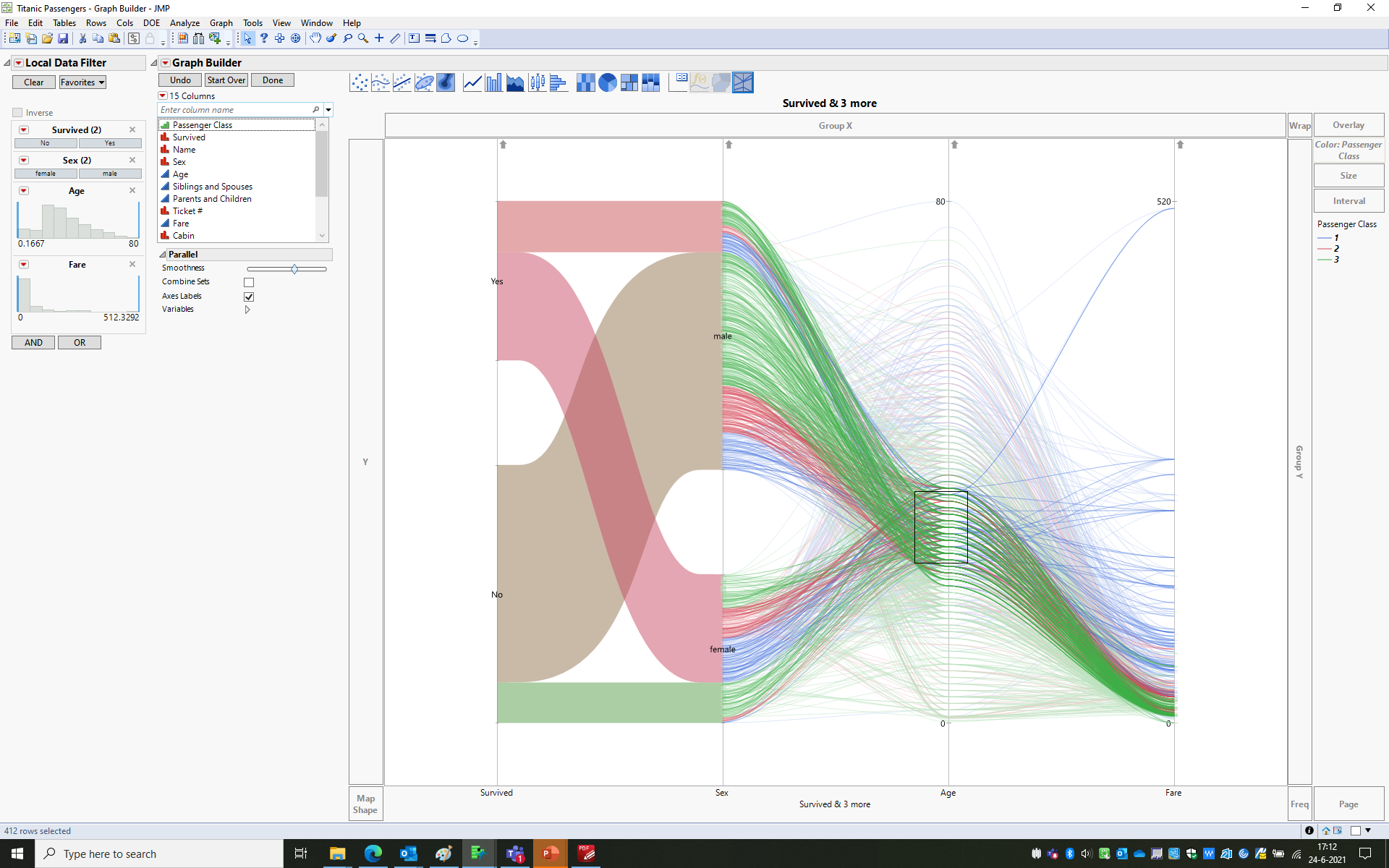
Task: Activate the Grabber hand tool
Action: point(315,38)
